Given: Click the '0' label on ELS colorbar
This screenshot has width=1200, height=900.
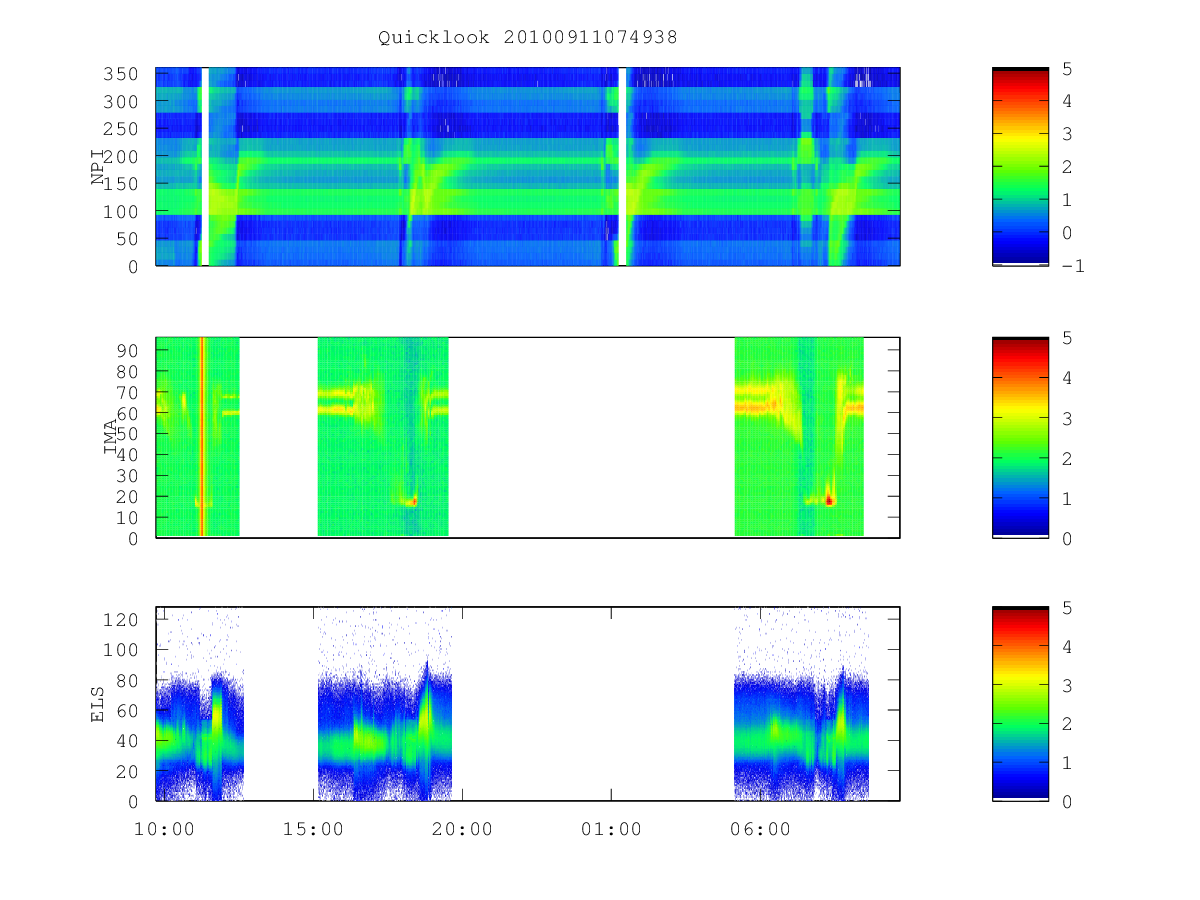Looking at the screenshot, I should pyautogui.click(x=1068, y=801).
